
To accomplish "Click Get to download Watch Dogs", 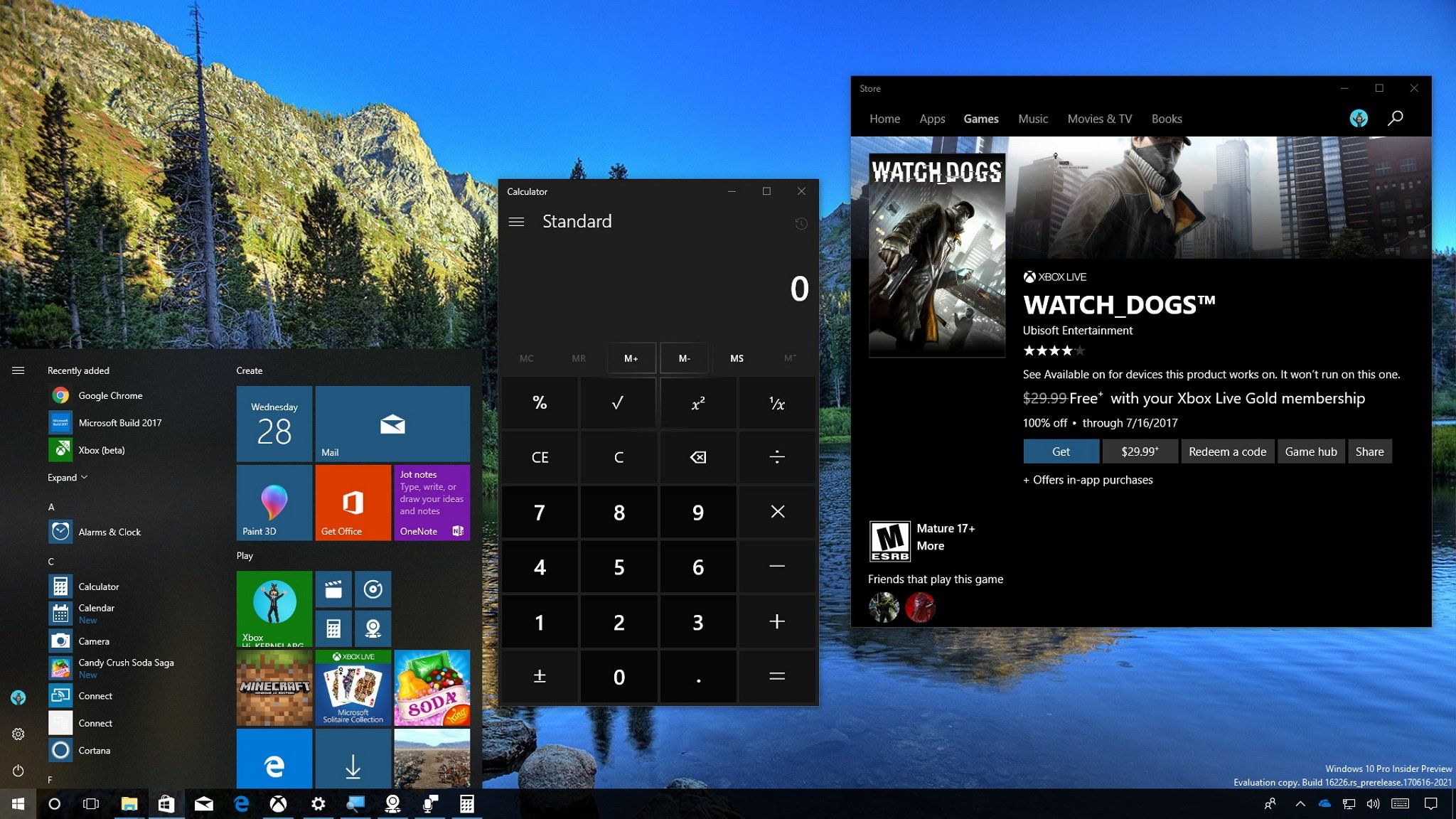I will pos(1061,451).
